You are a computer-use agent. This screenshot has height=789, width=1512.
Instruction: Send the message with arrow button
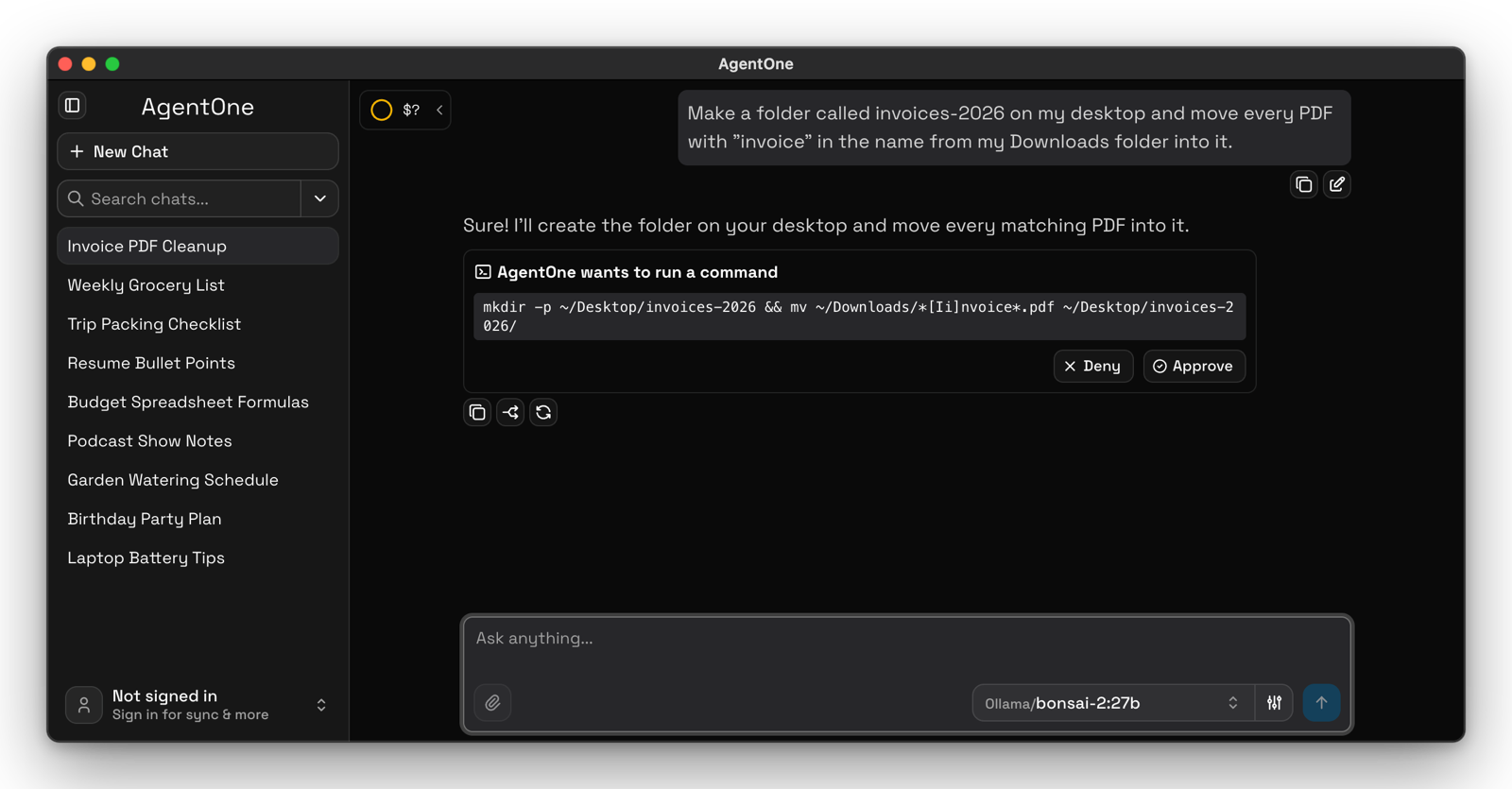pyautogui.click(x=1321, y=703)
